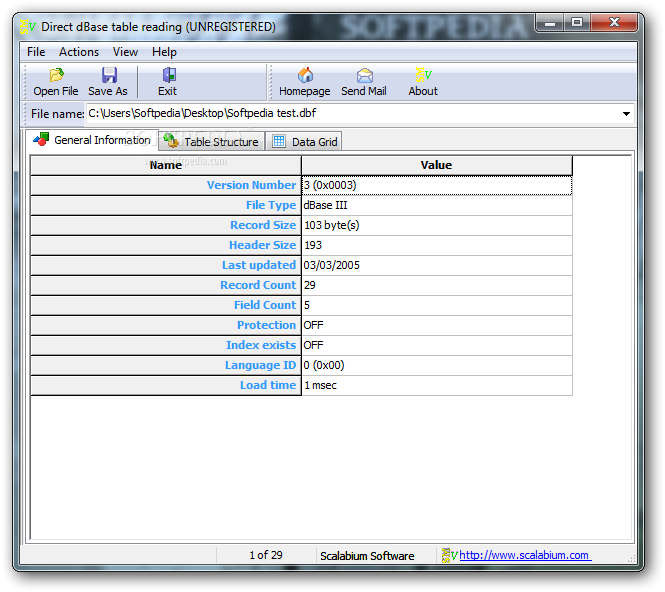Select the '1 msec' load time value
This screenshot has height=592, width=665.
tap(437, 385)
